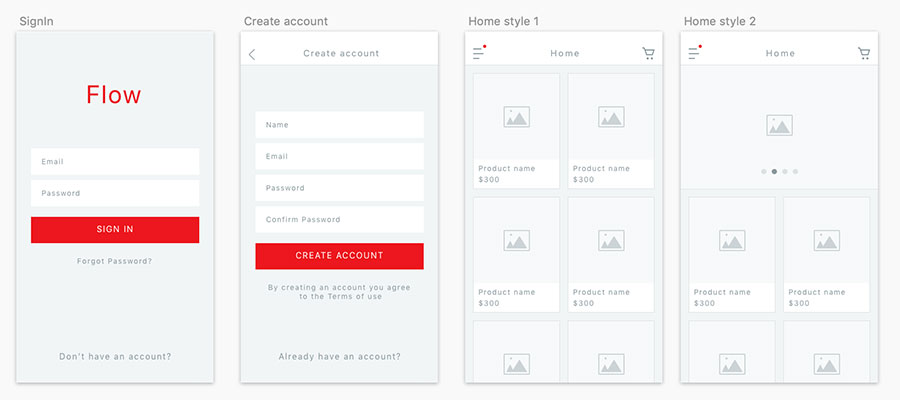The image size is (900, 400).
Task: Select the first carousel dot in Home style 2
Action: 764,172
